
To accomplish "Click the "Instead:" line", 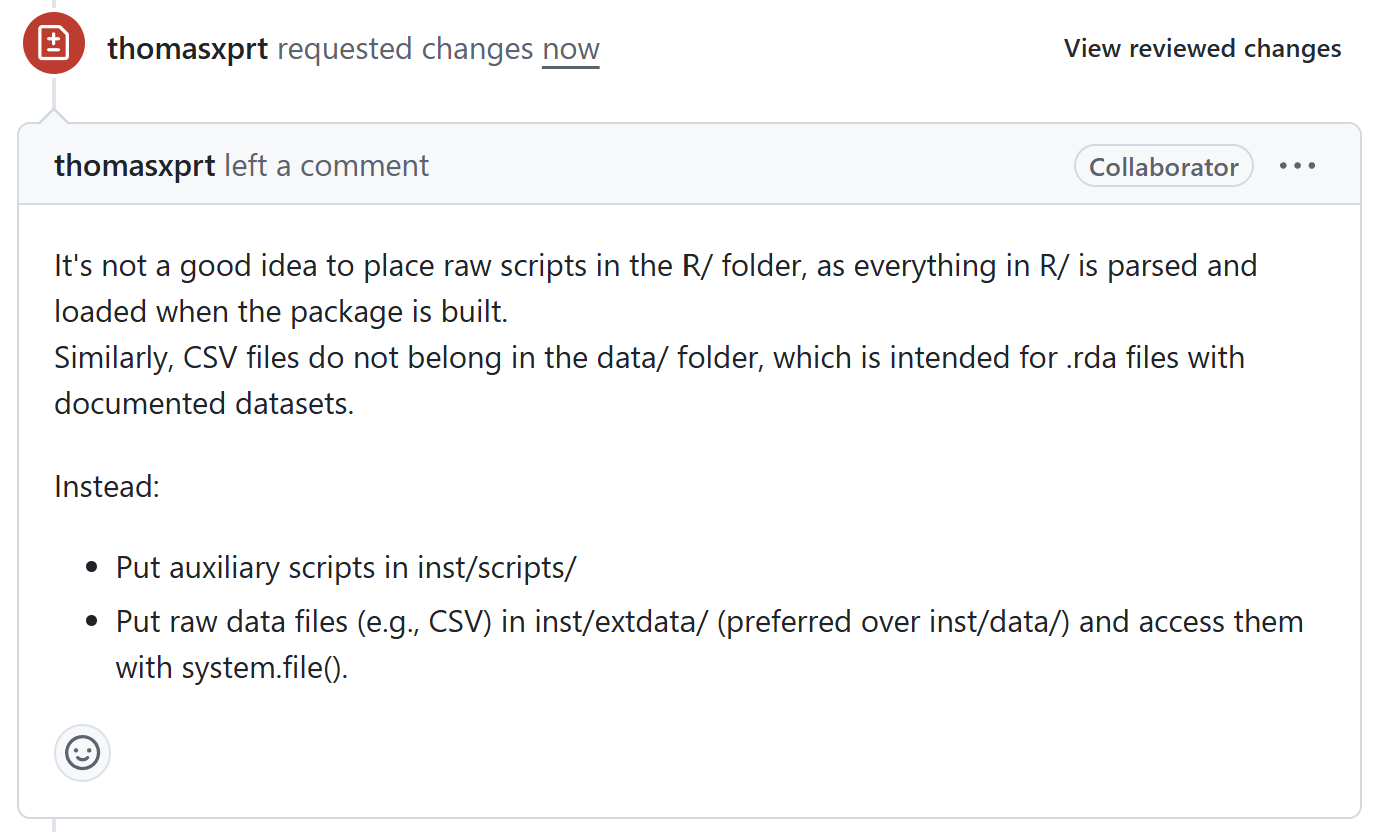I will 107,487.
